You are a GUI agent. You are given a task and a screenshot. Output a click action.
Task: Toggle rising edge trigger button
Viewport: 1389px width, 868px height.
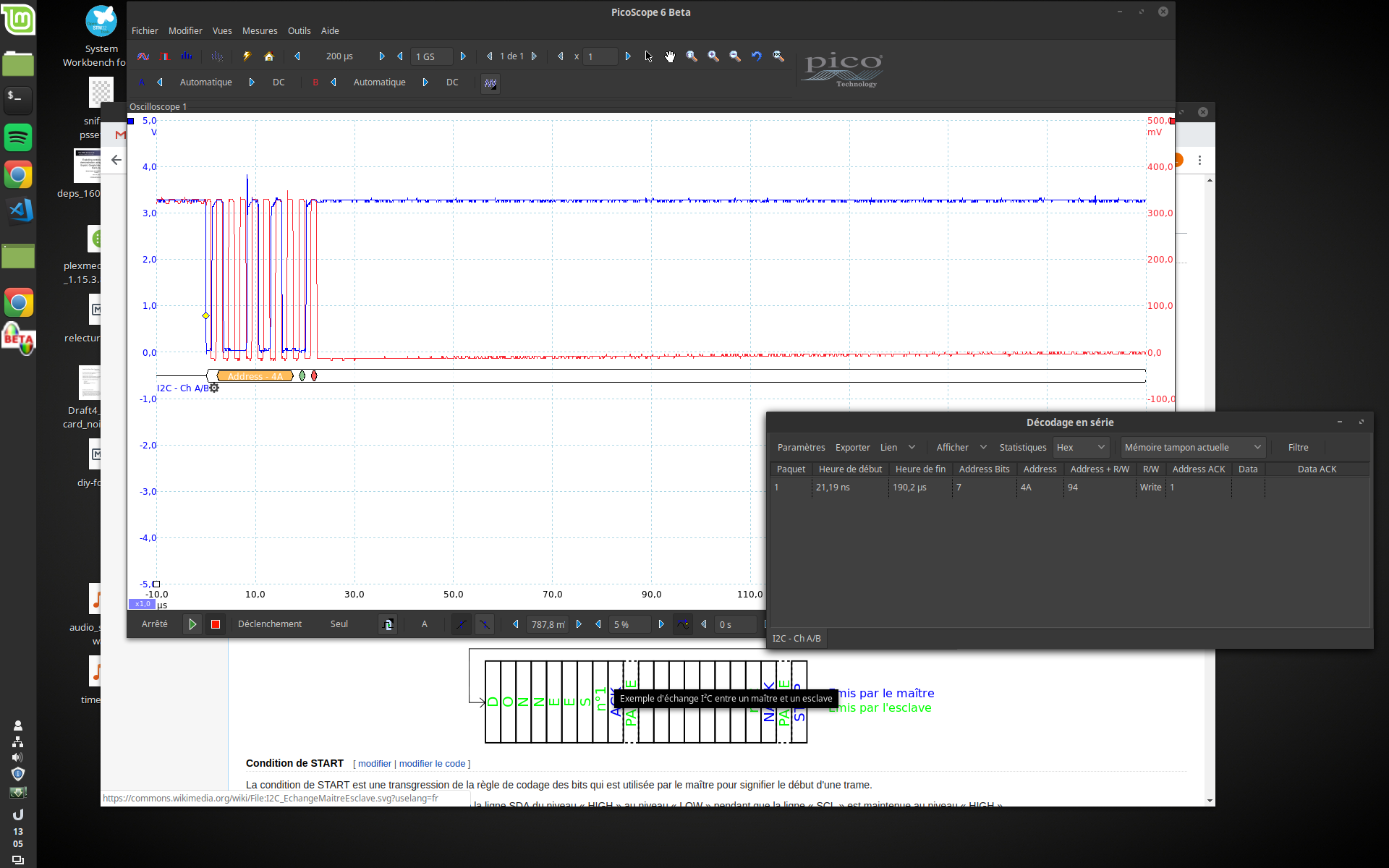(461, 624)
